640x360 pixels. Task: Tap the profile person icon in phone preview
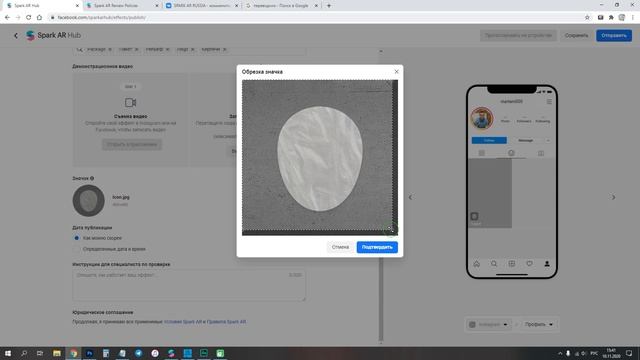[x=547, y=264]
